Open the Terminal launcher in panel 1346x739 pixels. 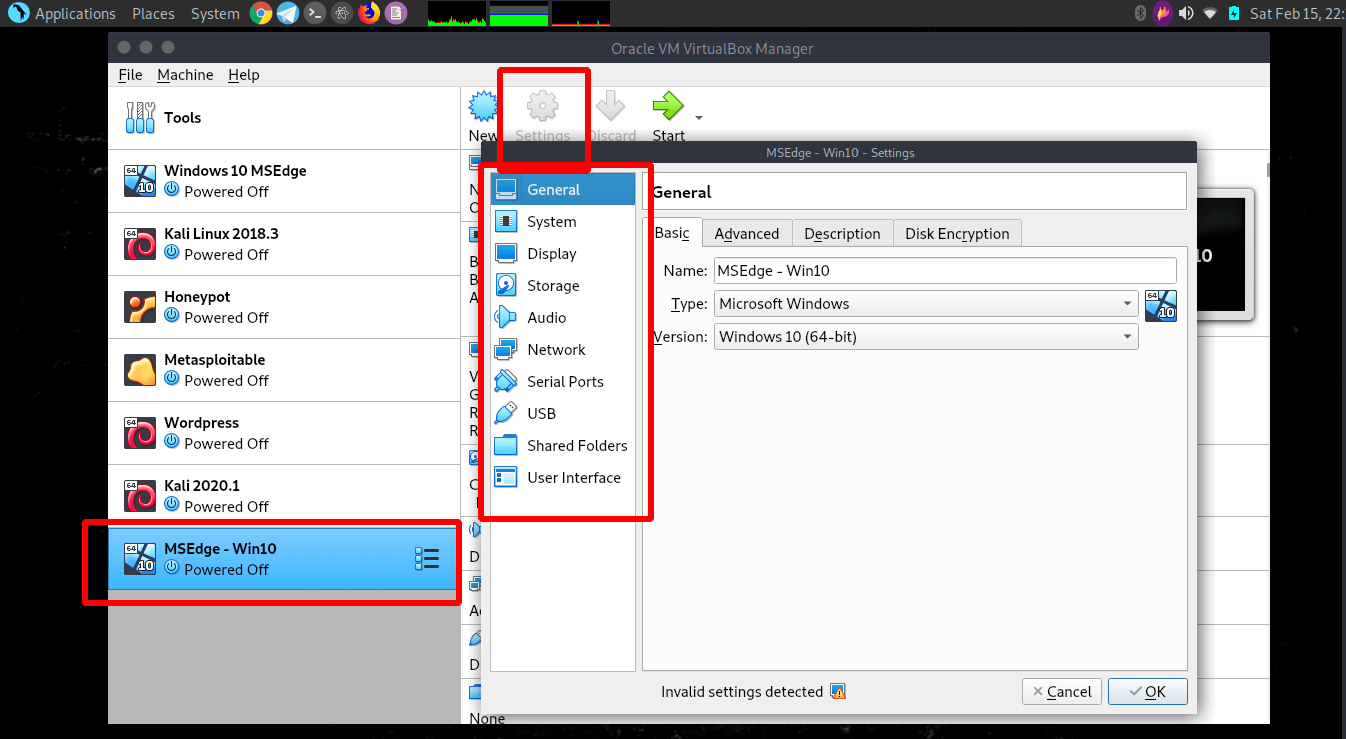click(x=315, y=13)
